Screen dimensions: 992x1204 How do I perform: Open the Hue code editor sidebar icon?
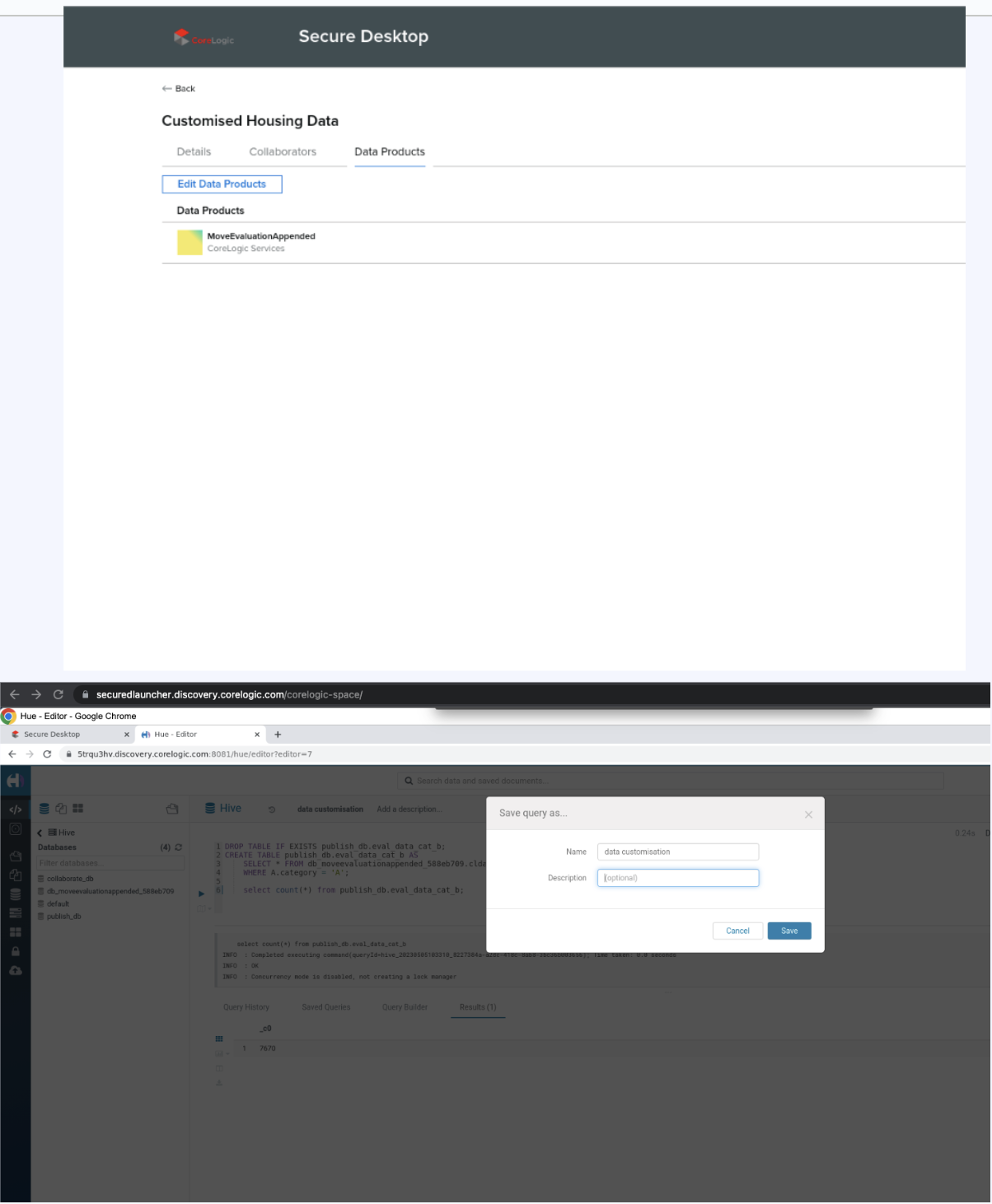click(15, 810)
